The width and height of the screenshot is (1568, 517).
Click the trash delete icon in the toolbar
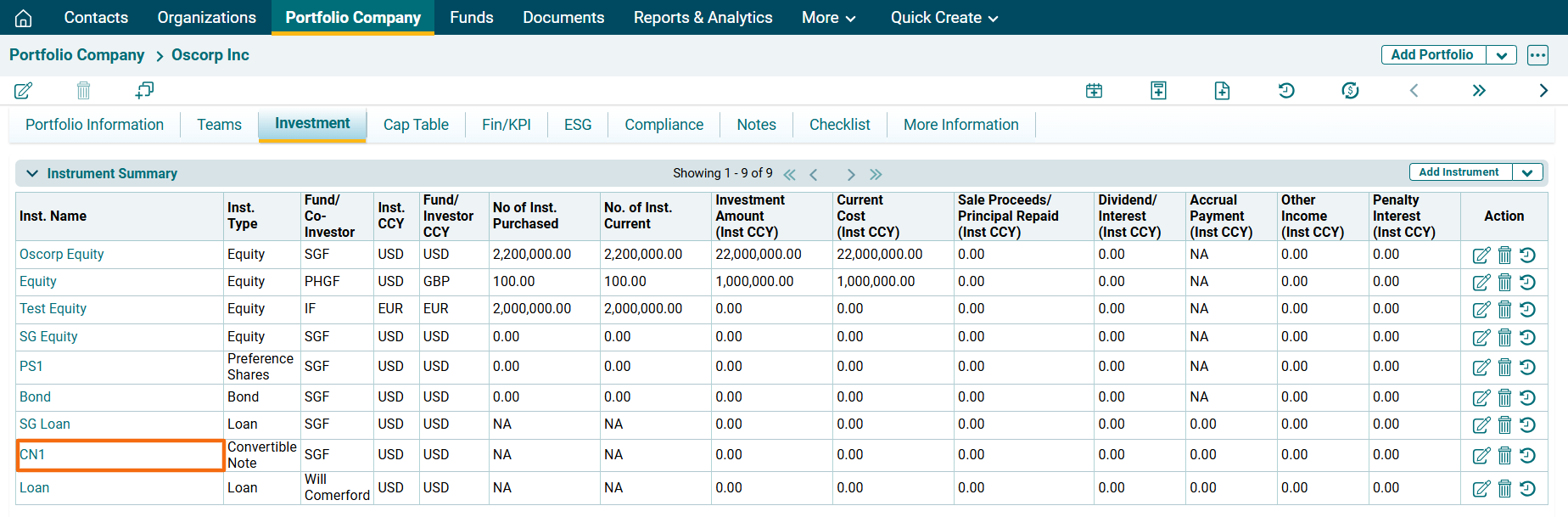click(83, 90)
